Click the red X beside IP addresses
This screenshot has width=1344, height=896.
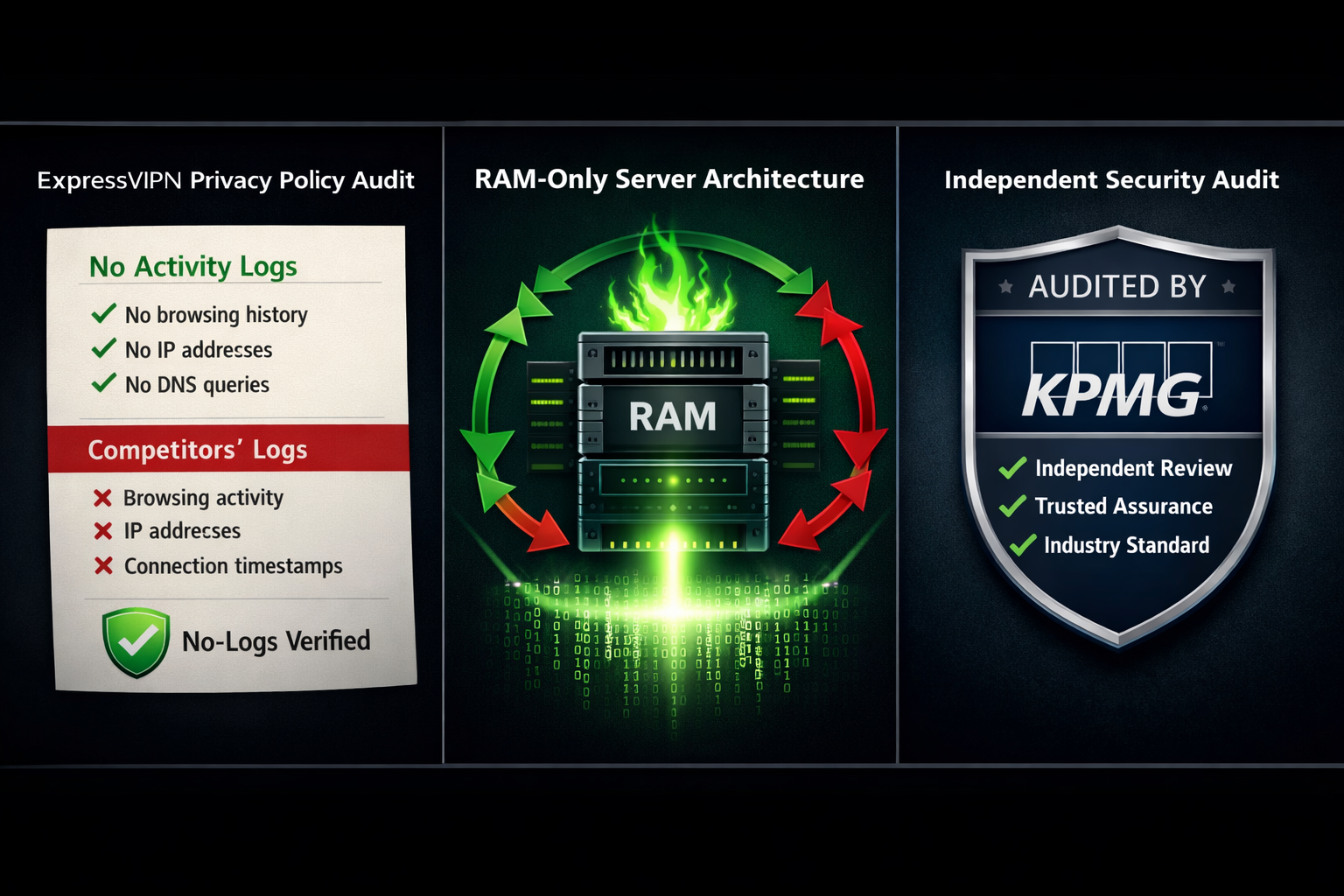click(103, 531)
